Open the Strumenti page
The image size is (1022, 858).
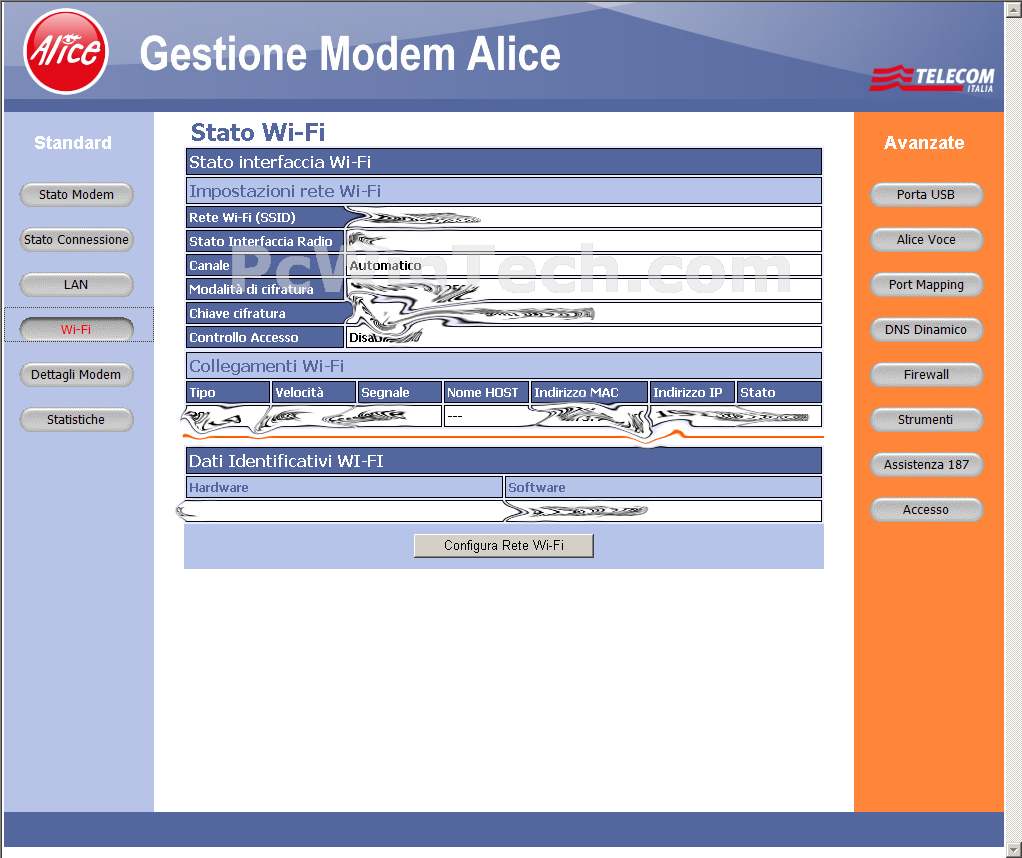coord(926,419)
